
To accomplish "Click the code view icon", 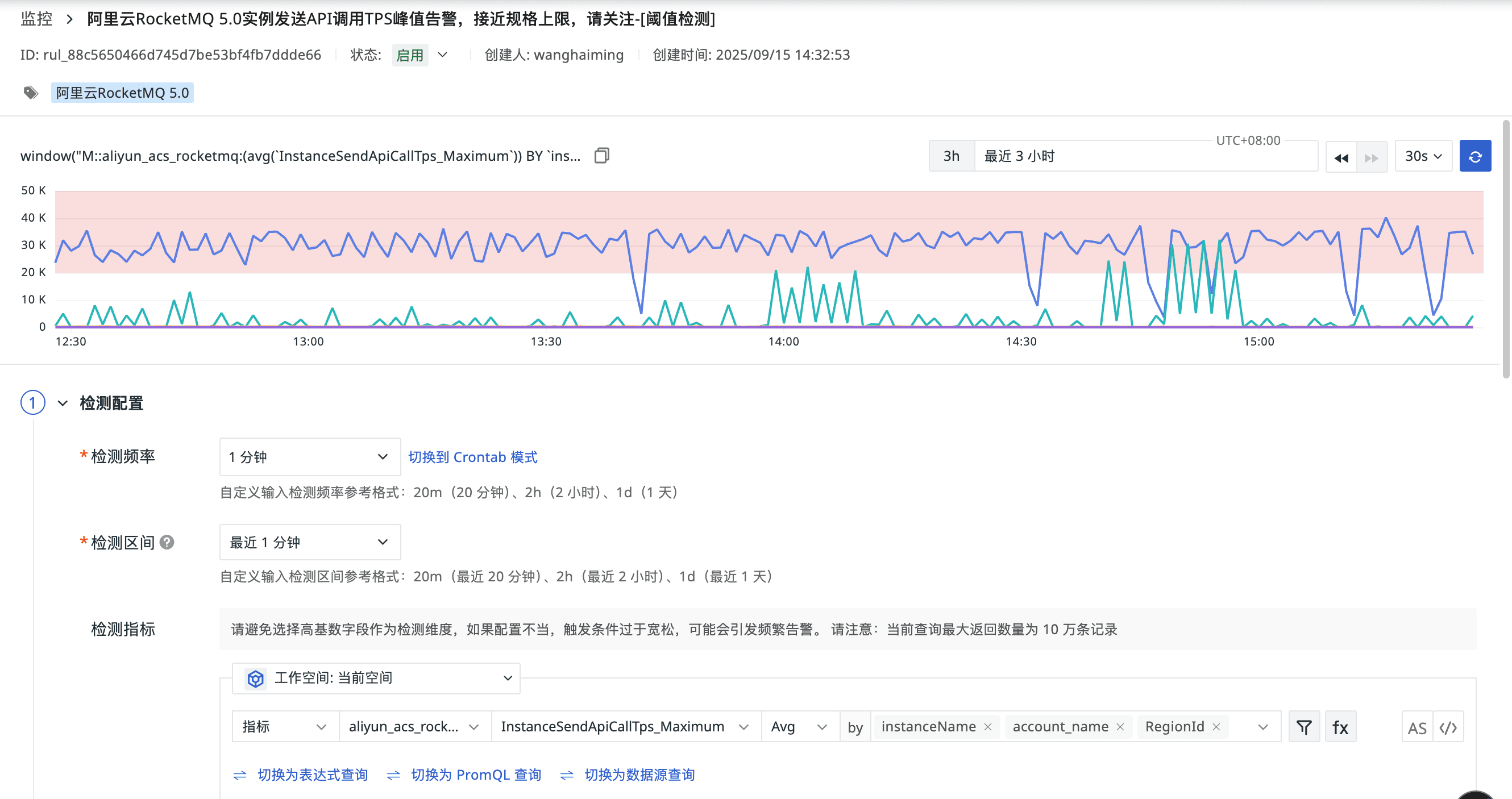I will (x=1448, y=727).
